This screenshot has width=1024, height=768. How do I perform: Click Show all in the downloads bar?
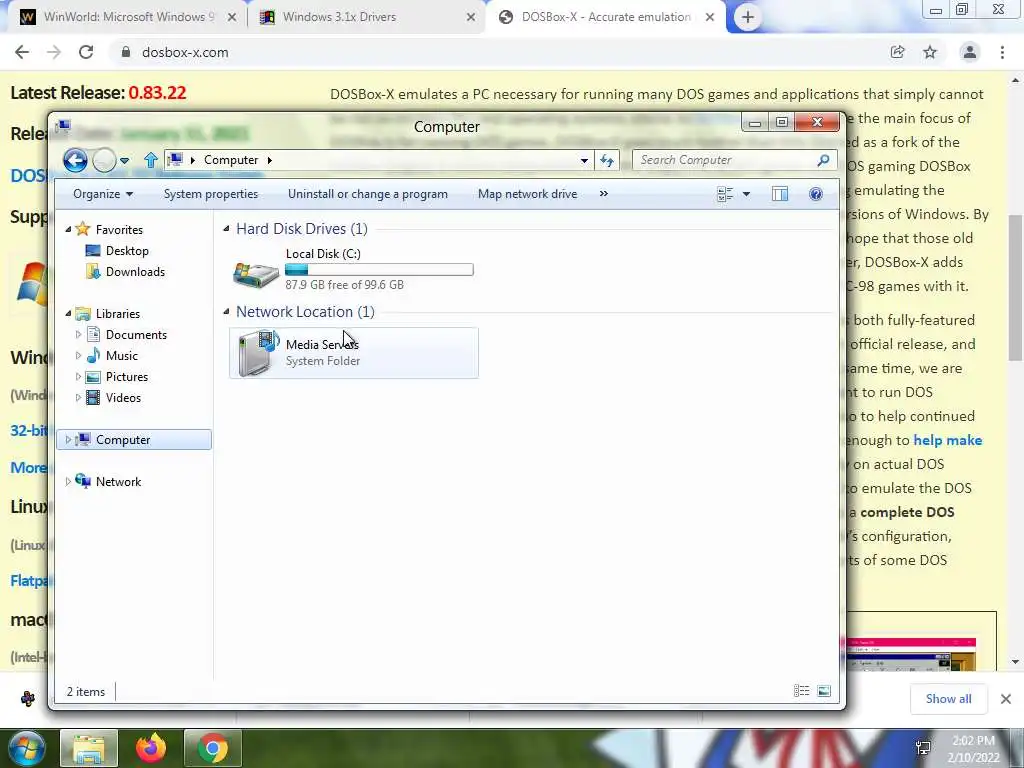[948, 699]
